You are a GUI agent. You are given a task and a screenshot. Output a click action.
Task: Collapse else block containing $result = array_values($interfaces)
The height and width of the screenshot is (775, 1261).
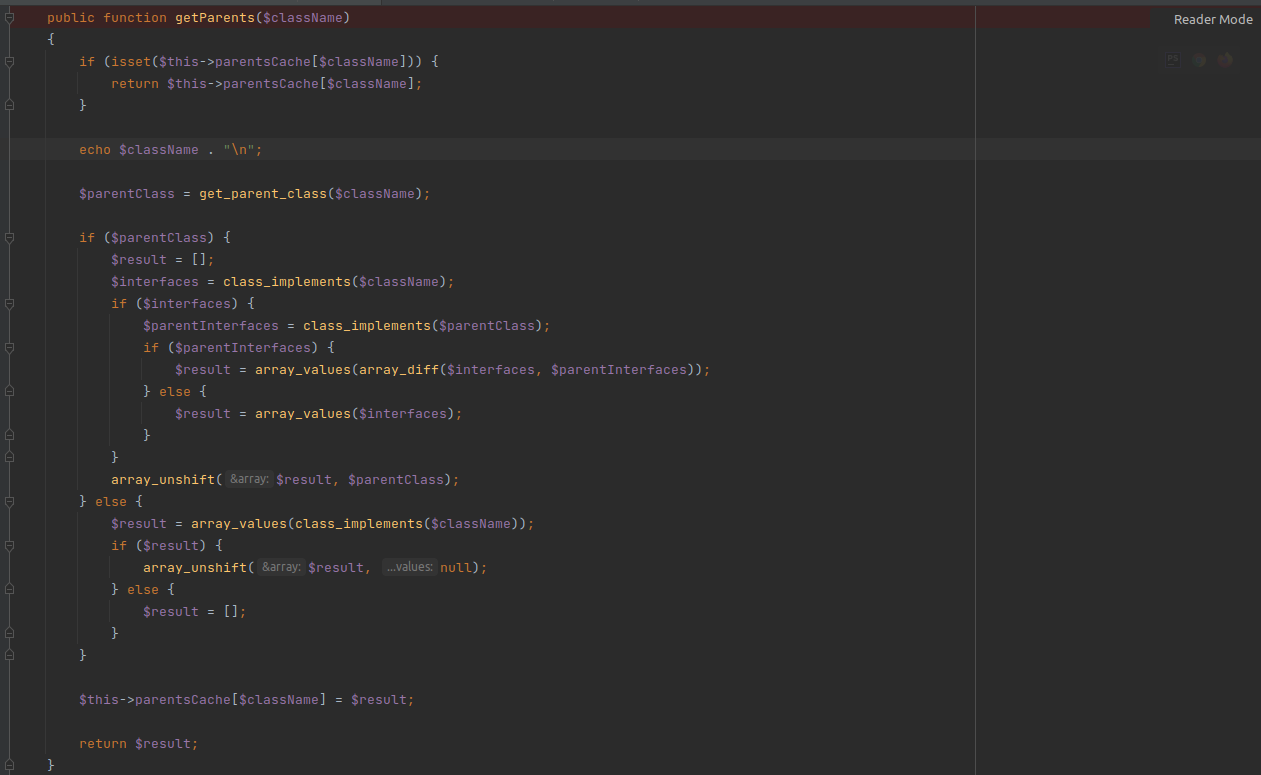click(x=9, y=392)
